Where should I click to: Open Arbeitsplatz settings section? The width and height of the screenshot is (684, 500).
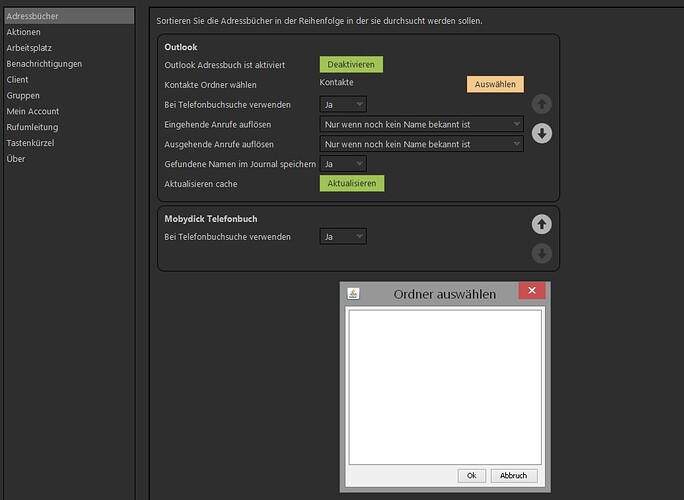(x=29, y=48)
